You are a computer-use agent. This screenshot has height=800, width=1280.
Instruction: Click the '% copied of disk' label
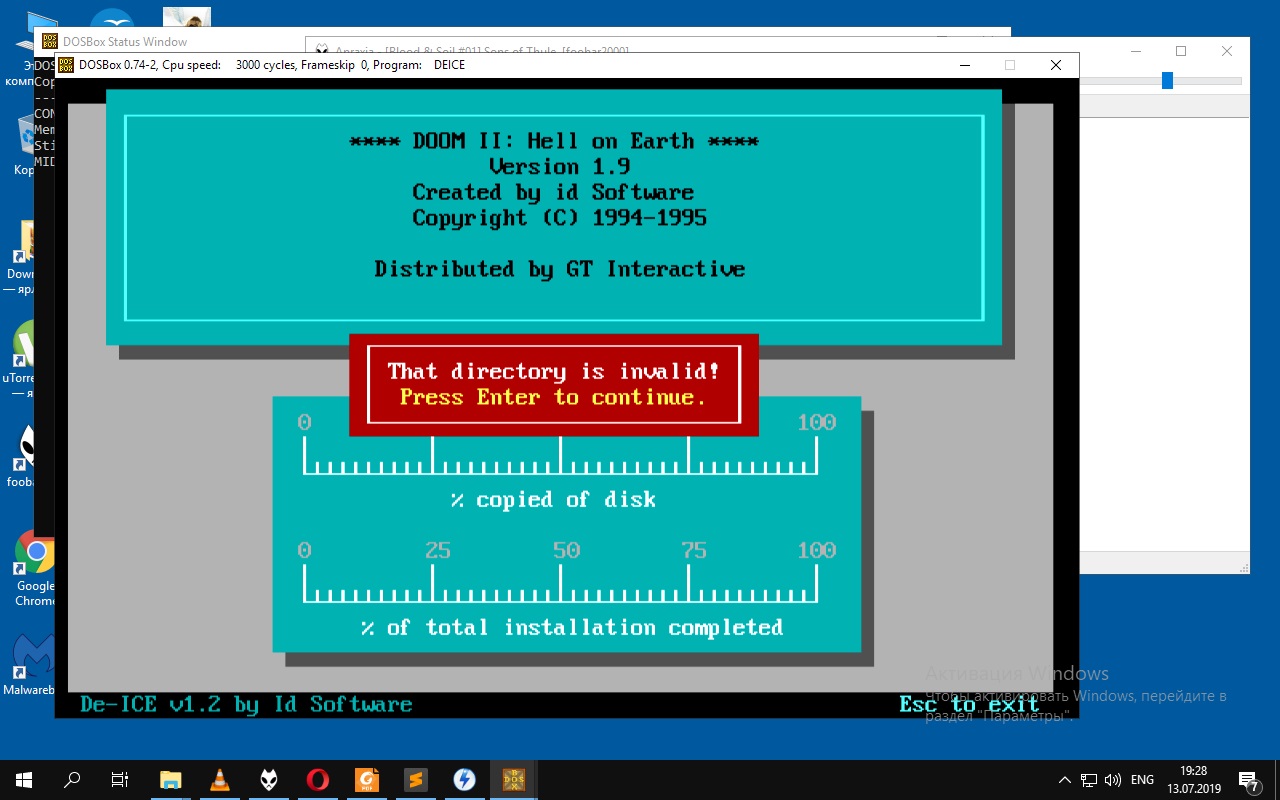point(553,499)
